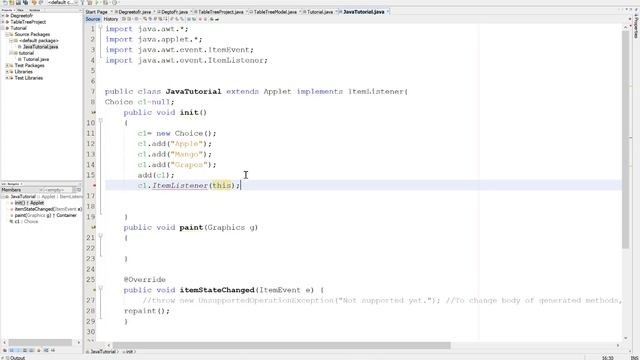Collapse the import statements code fold

pos(101,27)
